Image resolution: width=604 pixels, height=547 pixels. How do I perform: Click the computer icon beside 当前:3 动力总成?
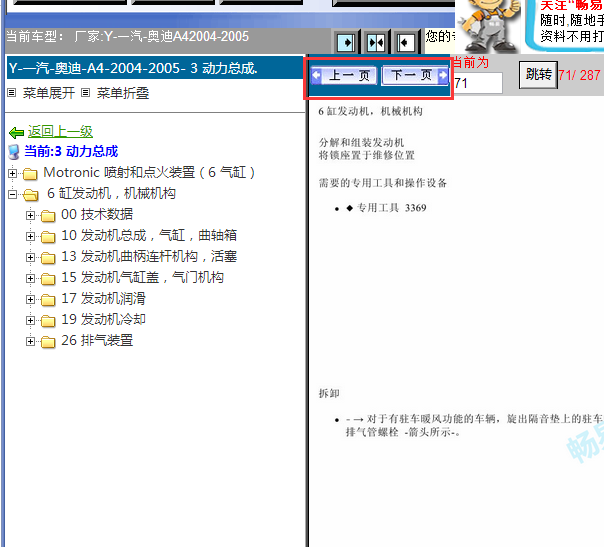14,152
